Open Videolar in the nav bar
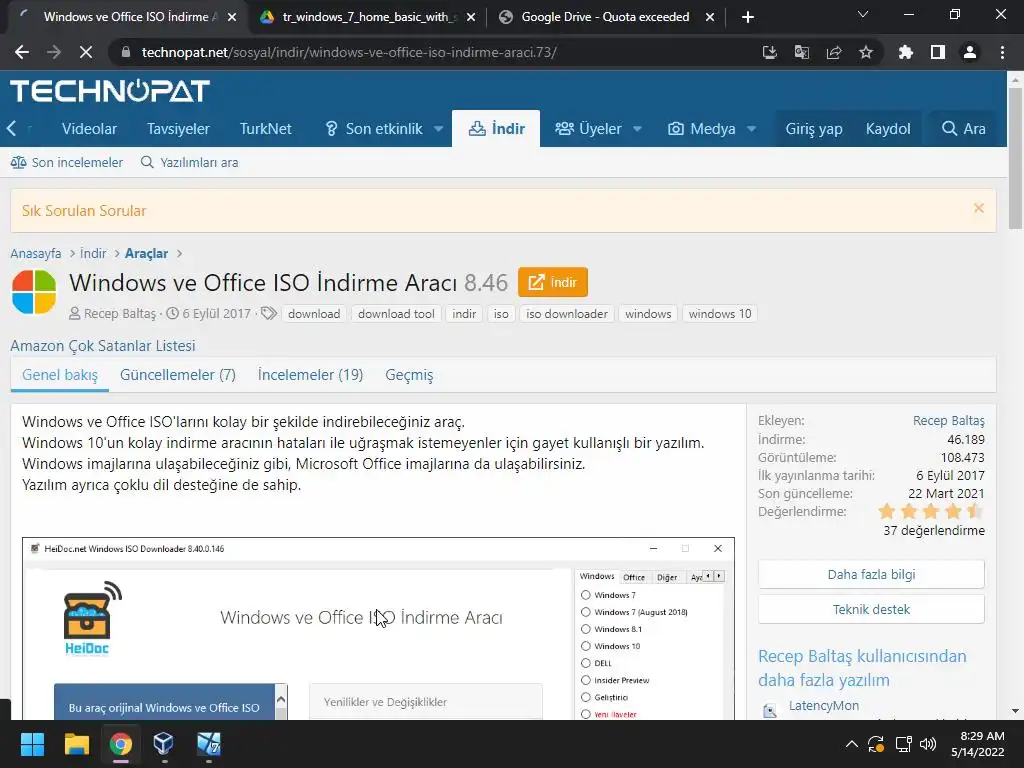 coord(89,129)
